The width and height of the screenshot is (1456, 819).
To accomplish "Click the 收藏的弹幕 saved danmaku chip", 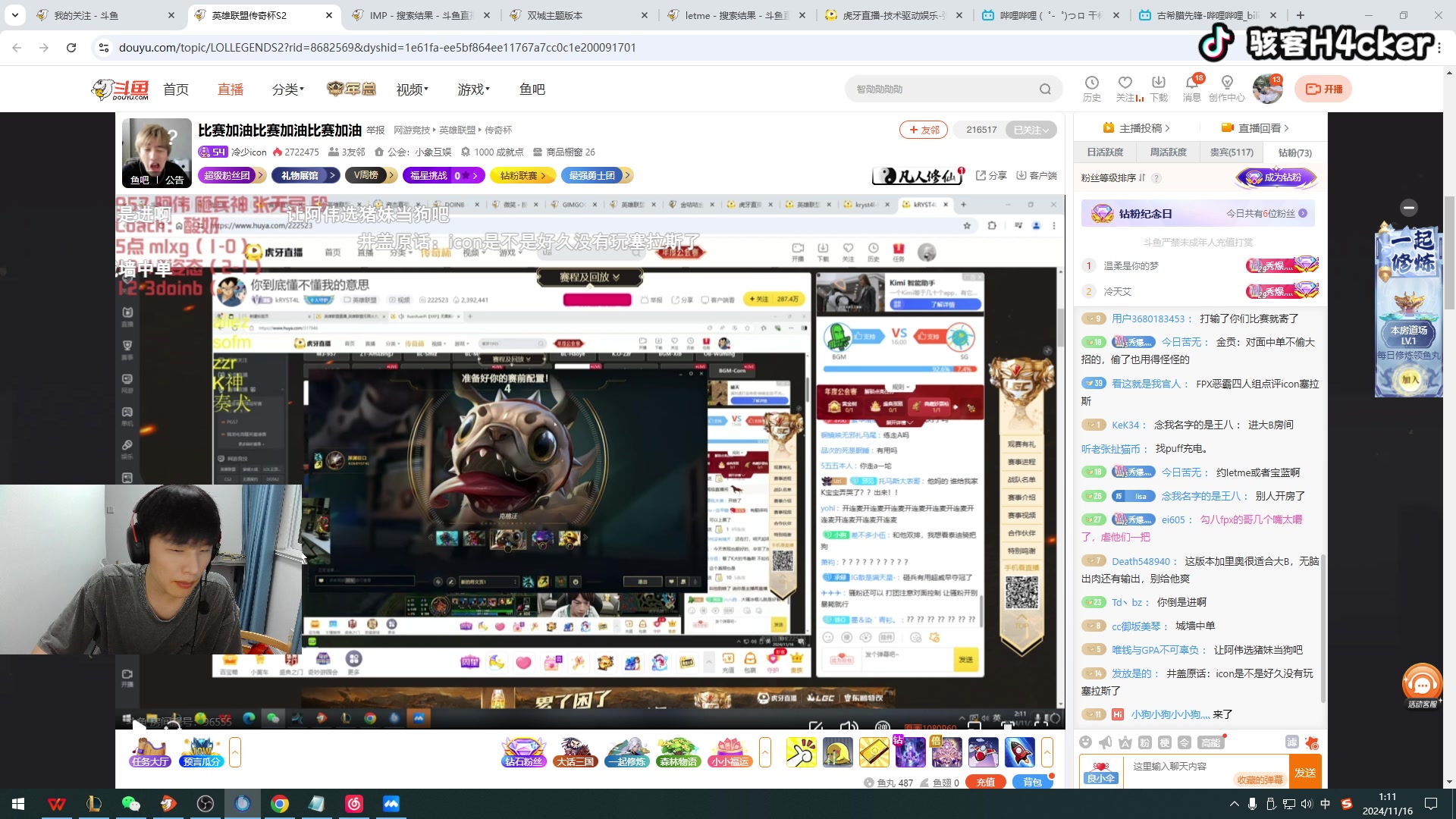I will pyautogui.click(x=1260, y=780).
